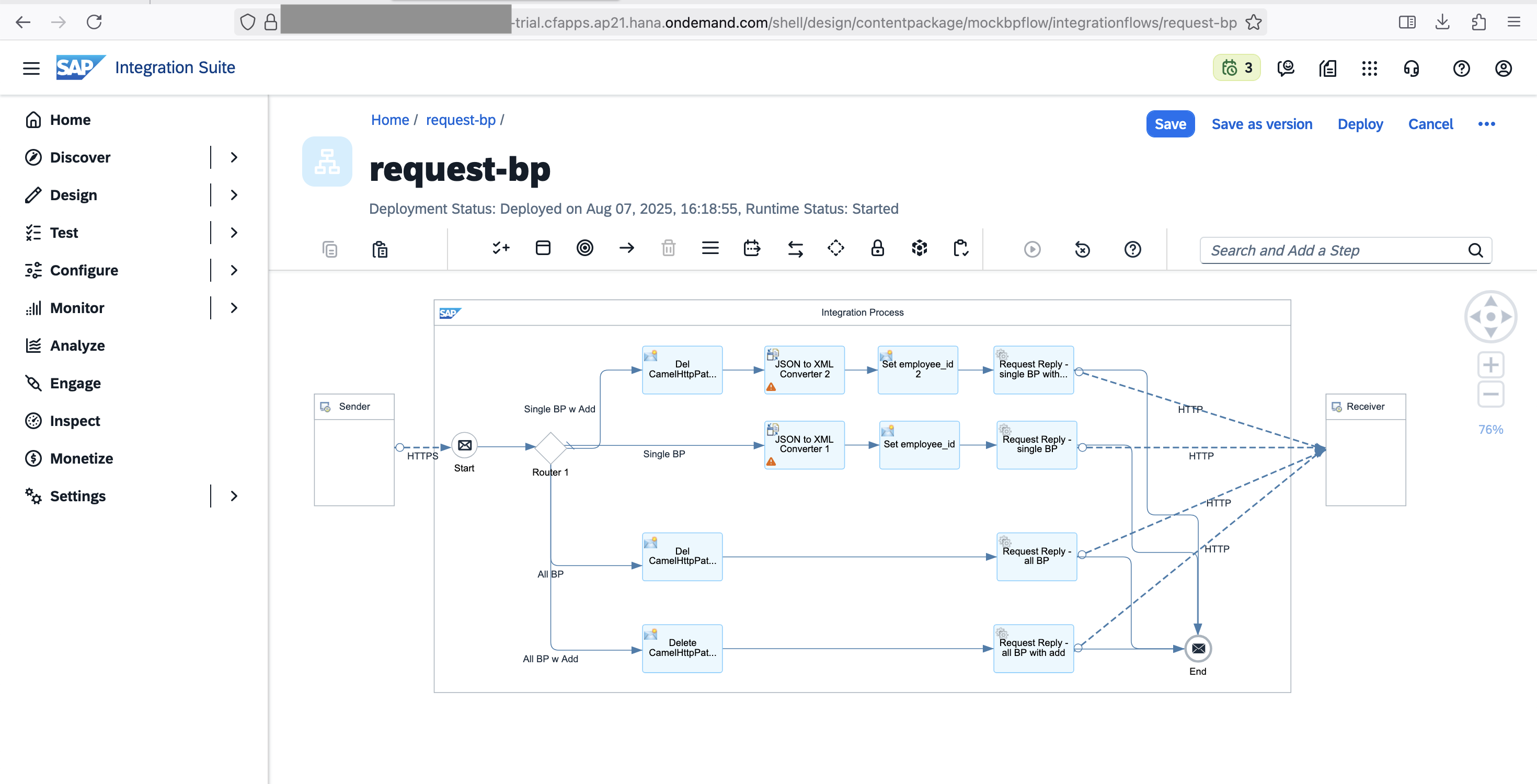The width and height of the screenshot is (1537, 784).
Task: Click the search magnifier in step search
Action: pyautogui.click(x=1475, y=250)
